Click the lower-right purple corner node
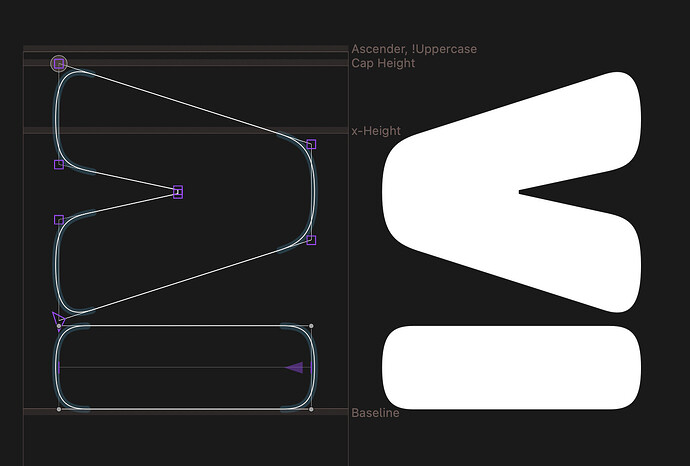Image resolution: width=690 pixels, height=466 pixels. (311, 240)
